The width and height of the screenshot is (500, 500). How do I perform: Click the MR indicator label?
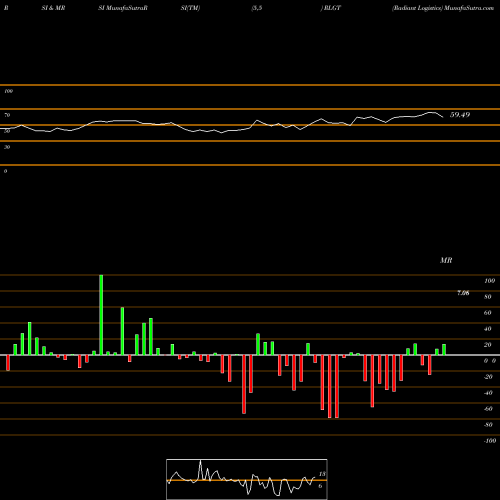(446, 260)
